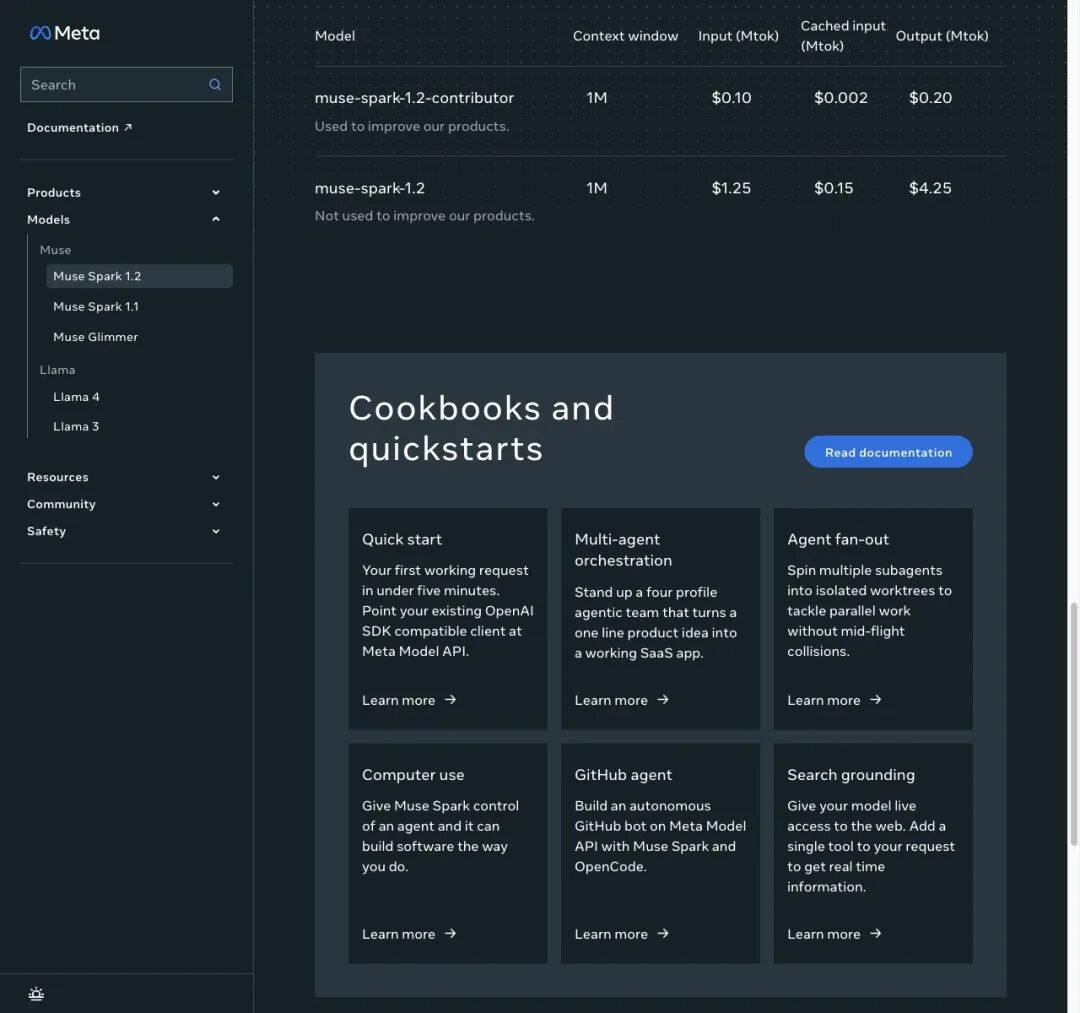The image size is (1080, 1013).
Task: Toggle the light/dark theme icon
Action: pos(36,994)
